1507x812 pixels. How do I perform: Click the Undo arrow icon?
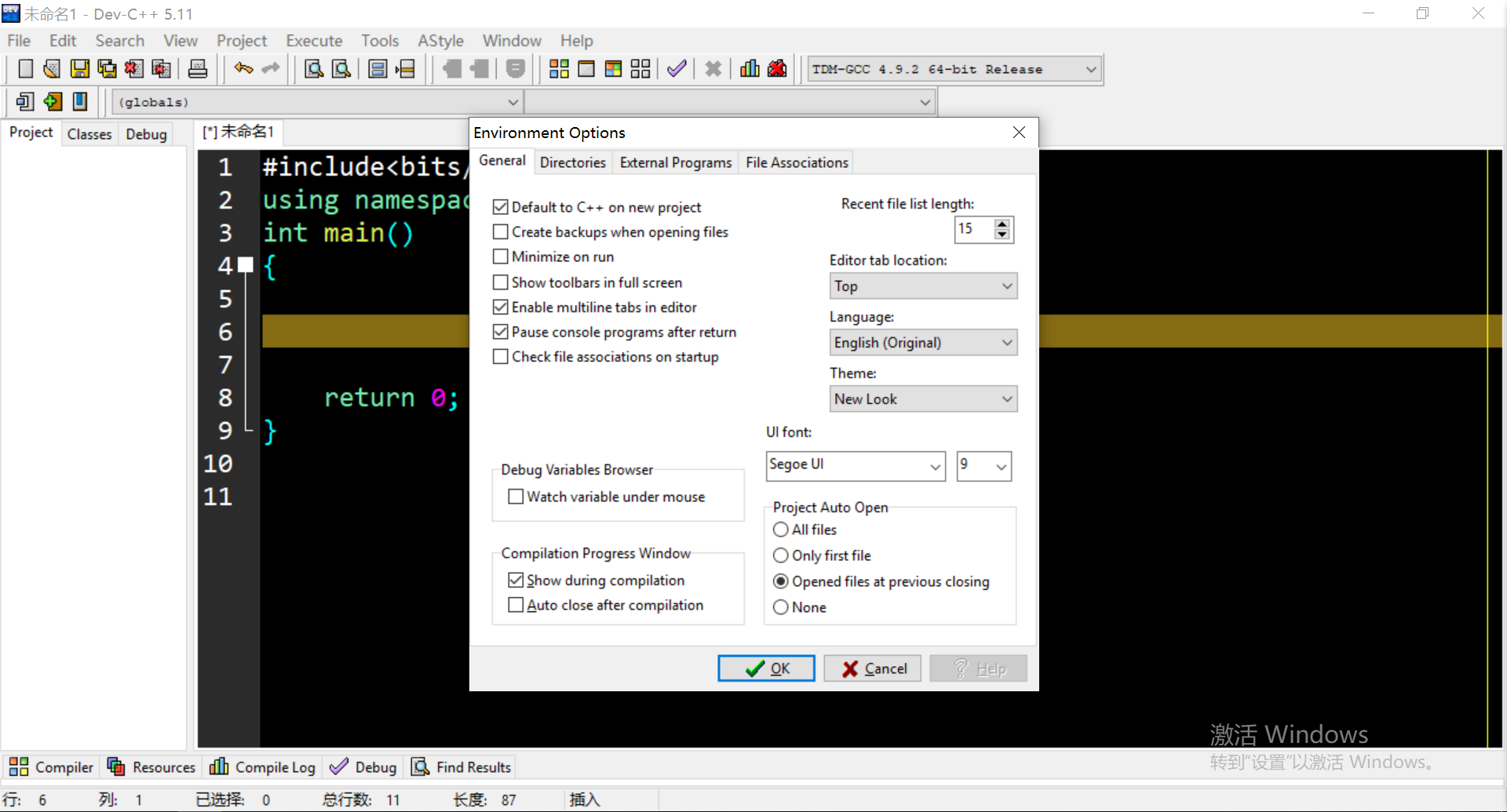click(243, 69)
